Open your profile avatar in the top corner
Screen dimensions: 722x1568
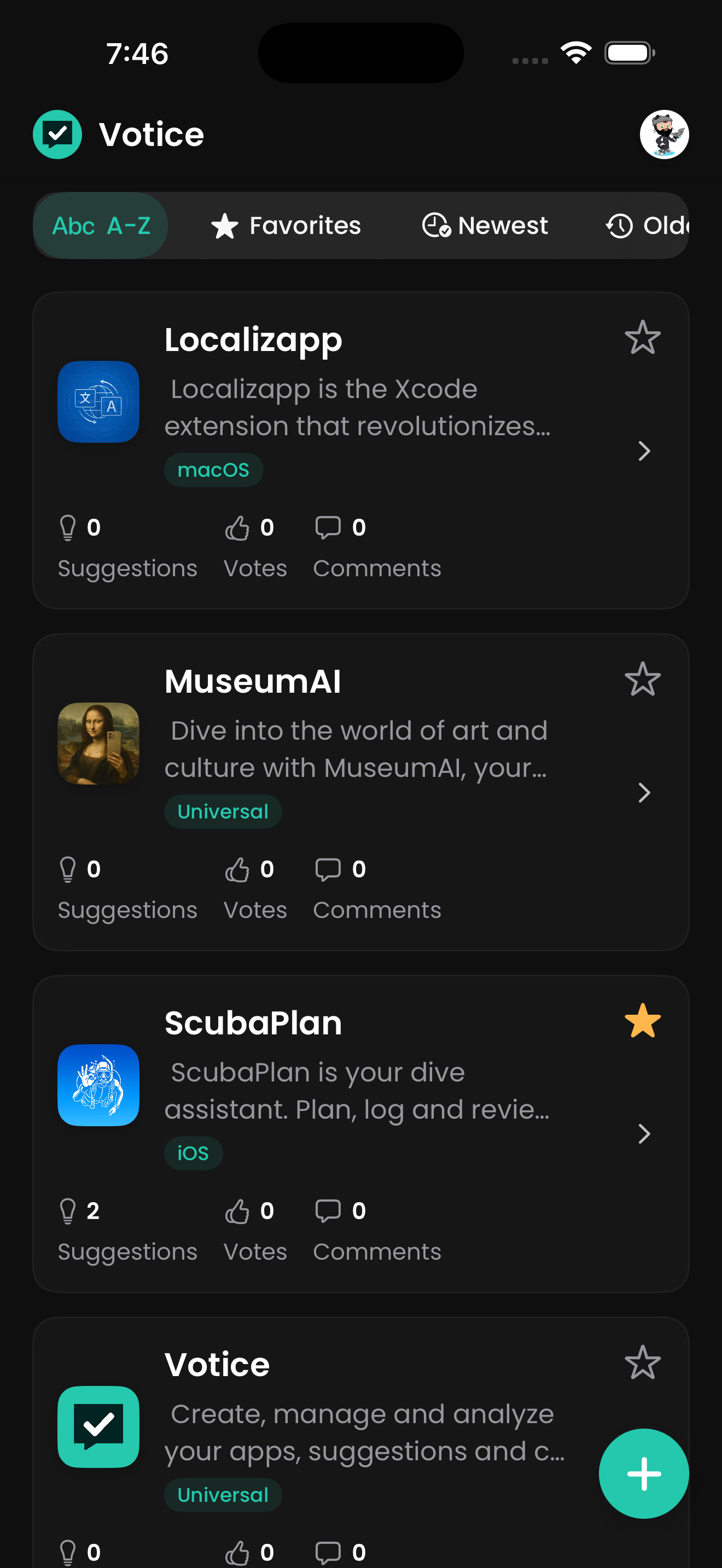coord(664,134)
